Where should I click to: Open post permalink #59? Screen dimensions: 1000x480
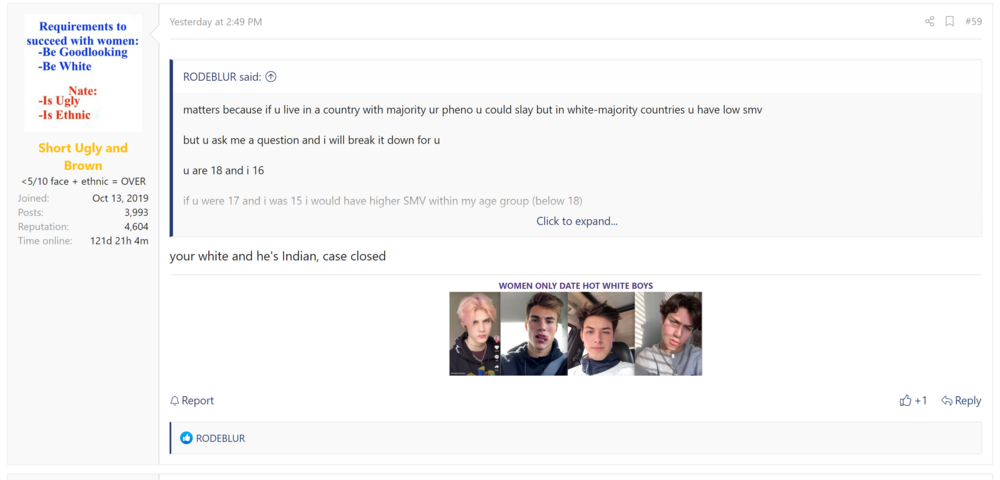[973, 21]
